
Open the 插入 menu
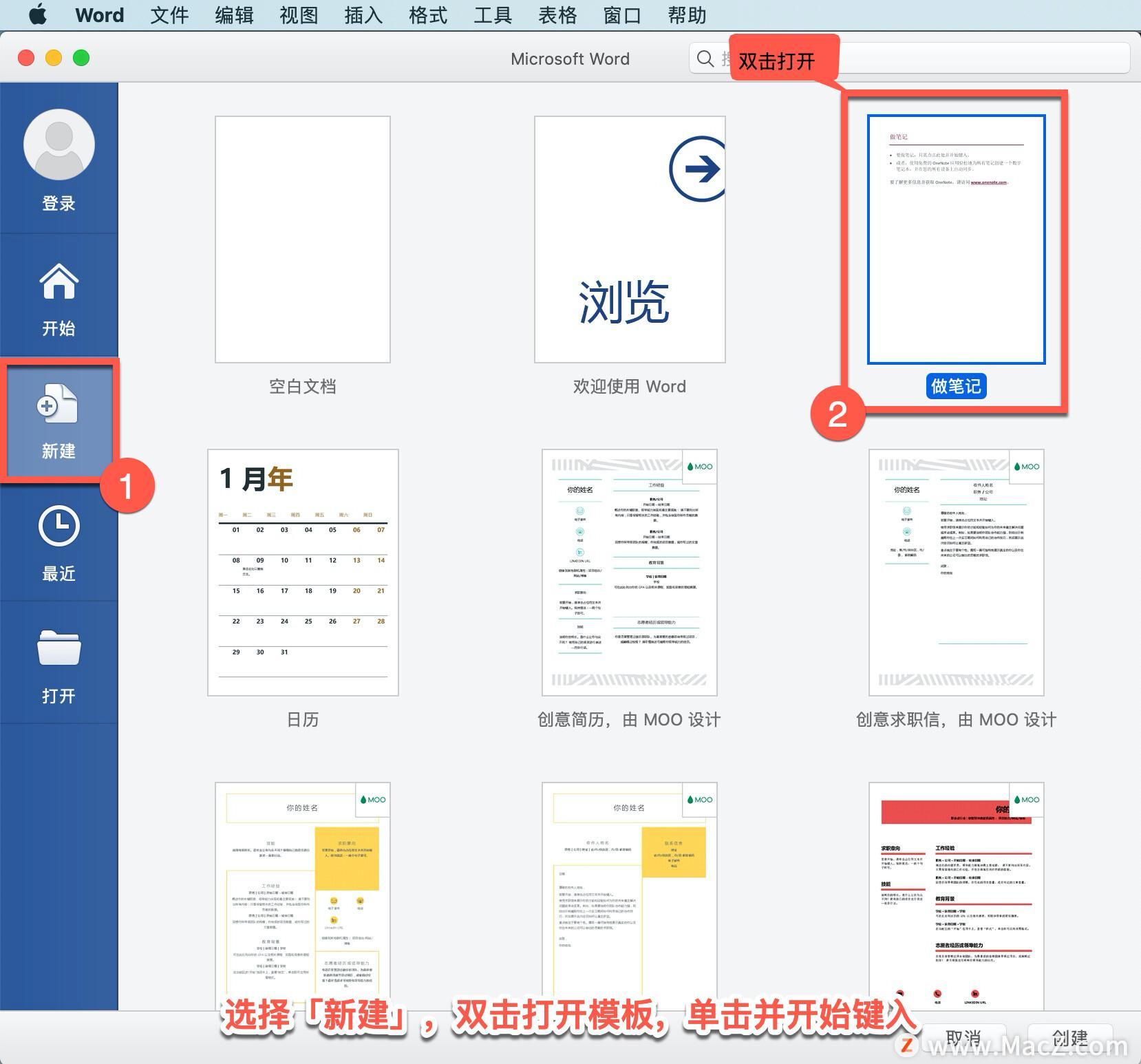(363, 15)
